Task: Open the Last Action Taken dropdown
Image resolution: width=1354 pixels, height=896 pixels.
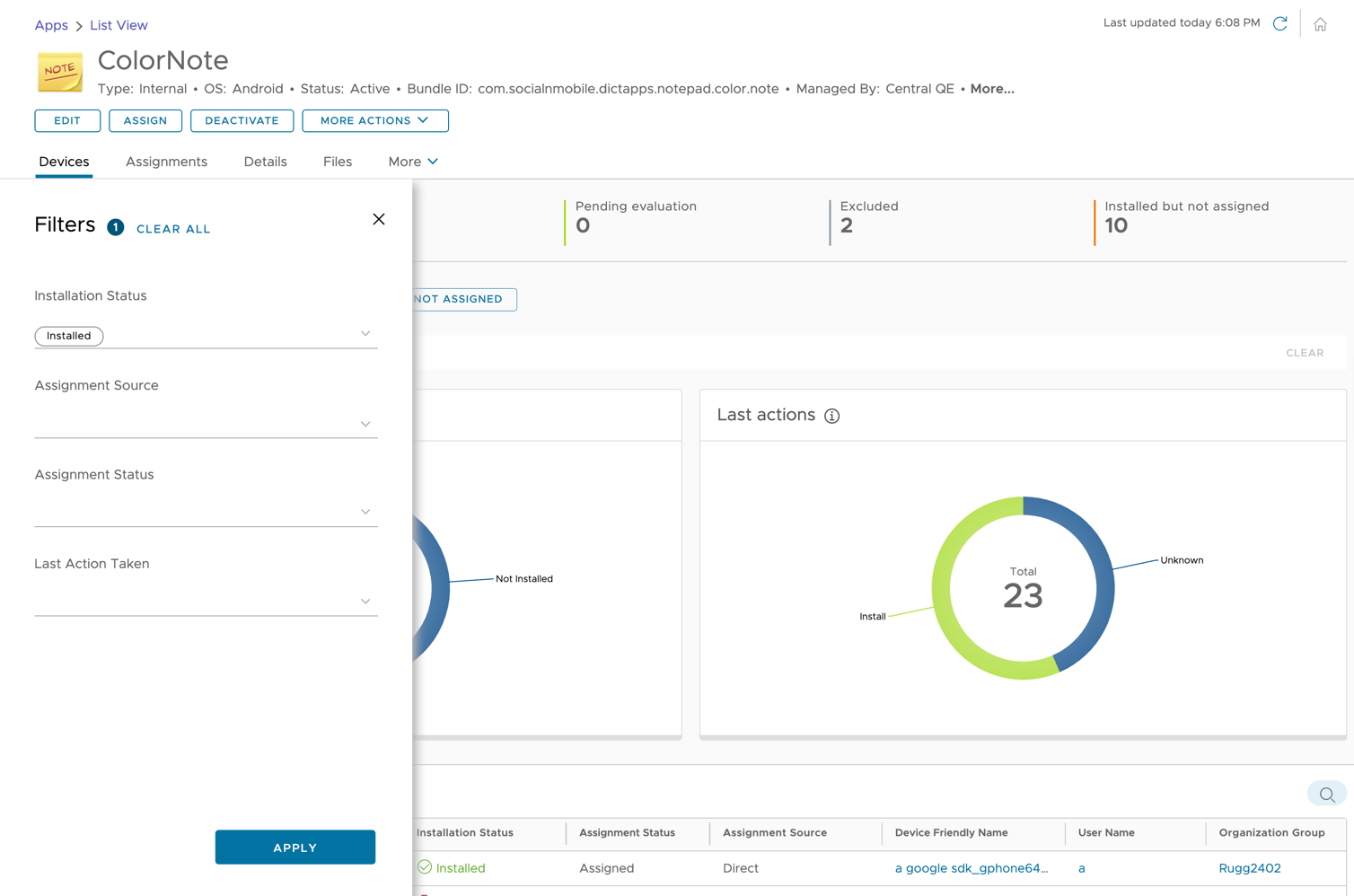Action: pyautogui.click(x=365, y=602)
